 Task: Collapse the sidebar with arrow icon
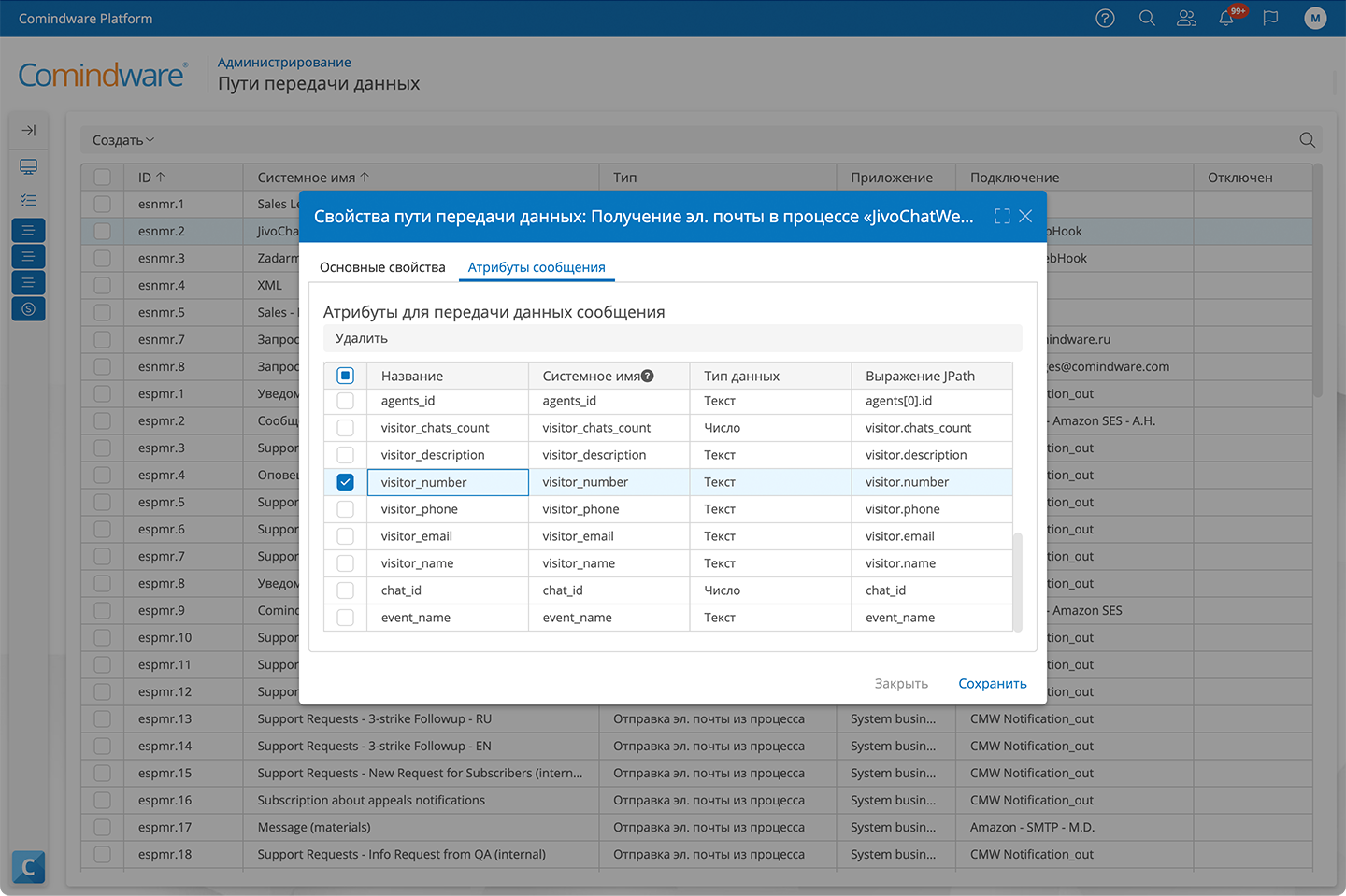point(28,131)
